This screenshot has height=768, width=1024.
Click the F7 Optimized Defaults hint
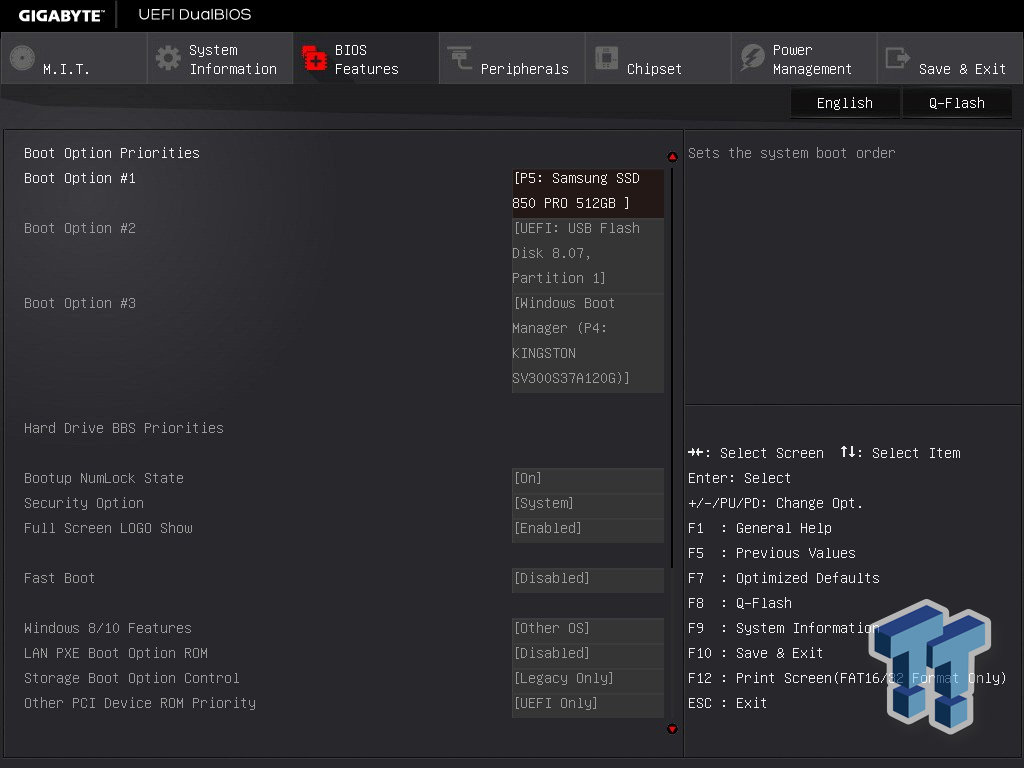[x=784, y=579]
